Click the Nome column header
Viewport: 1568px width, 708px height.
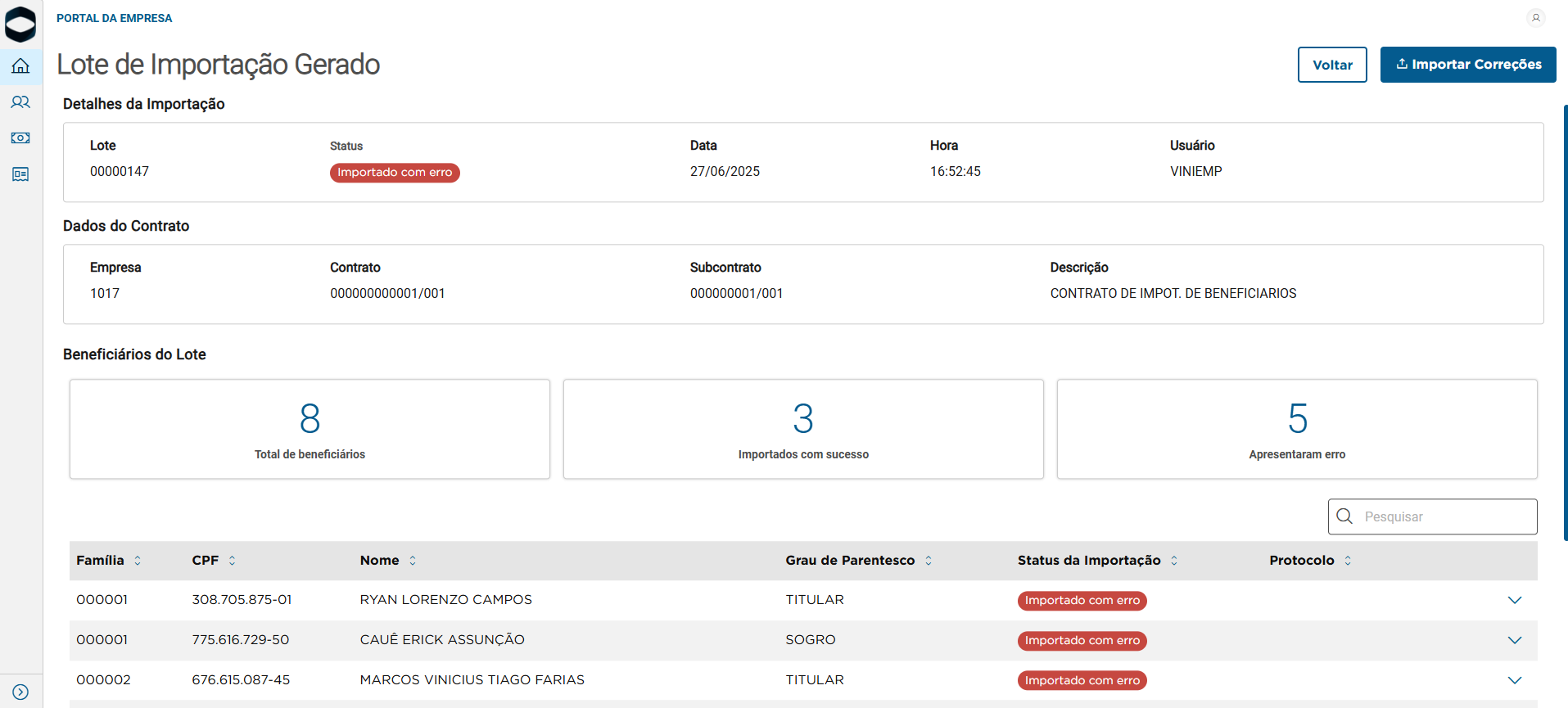[380, 561]
